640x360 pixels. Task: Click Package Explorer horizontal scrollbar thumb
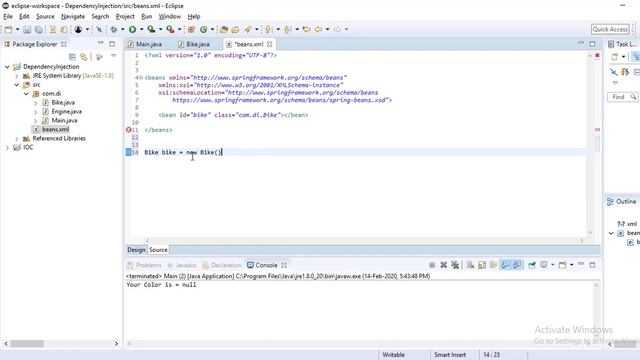point(27,344)
